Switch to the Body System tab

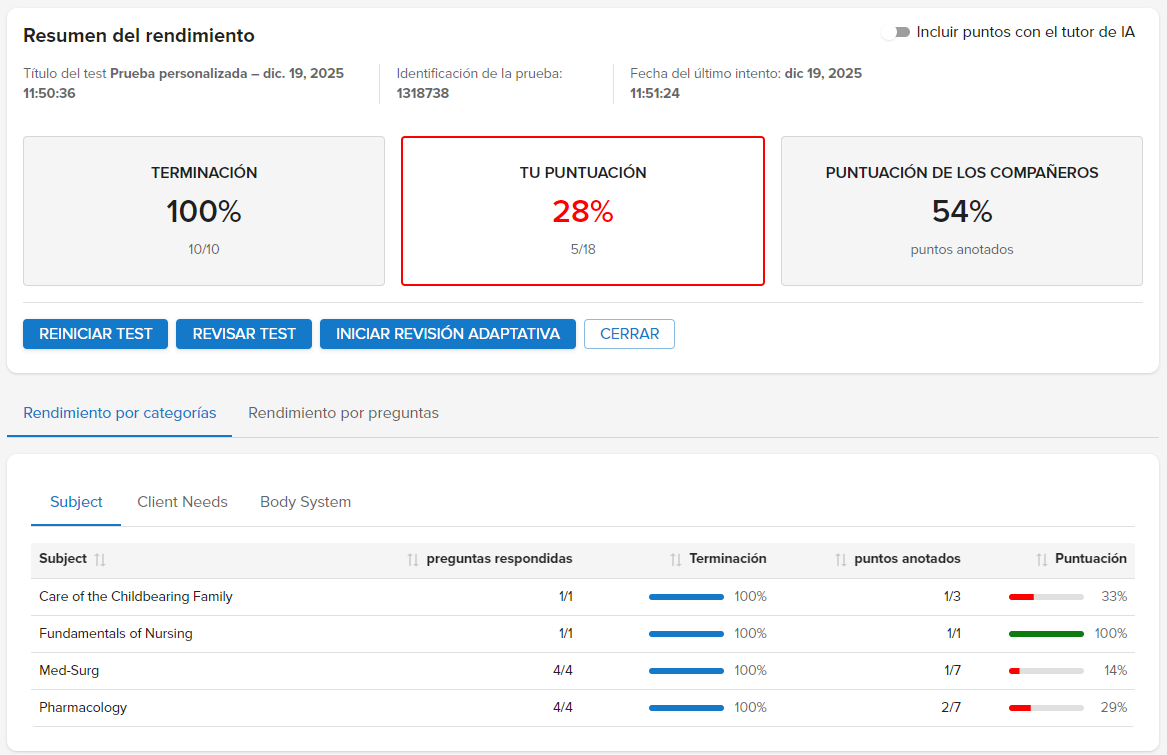(x=305, y=502)
